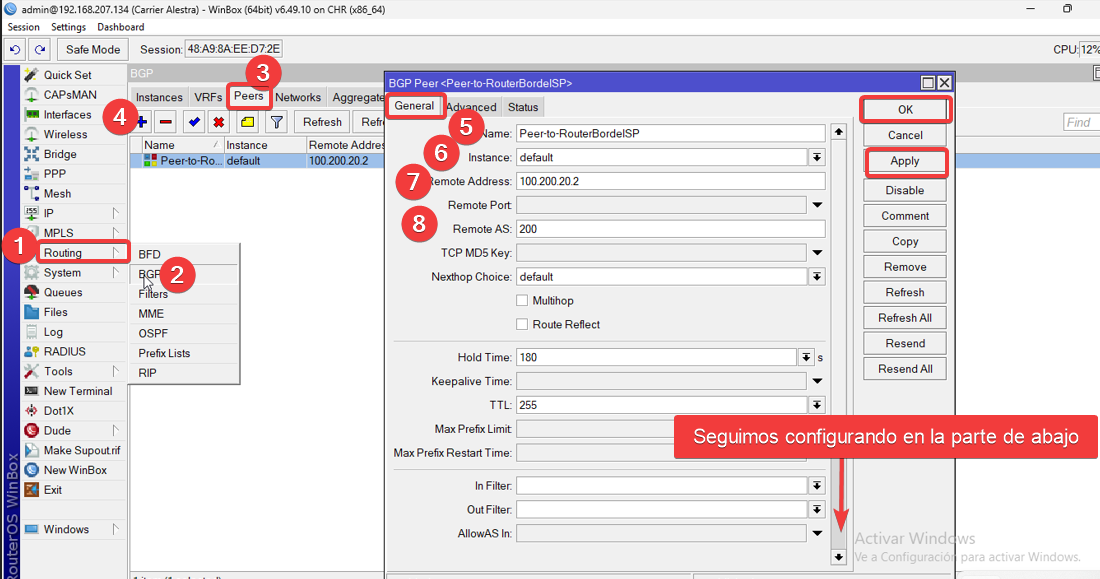The width and height of the screenshot is (1100, 579).
Task: Enable the Route Reflect checkbox
Action: point(522,325)
